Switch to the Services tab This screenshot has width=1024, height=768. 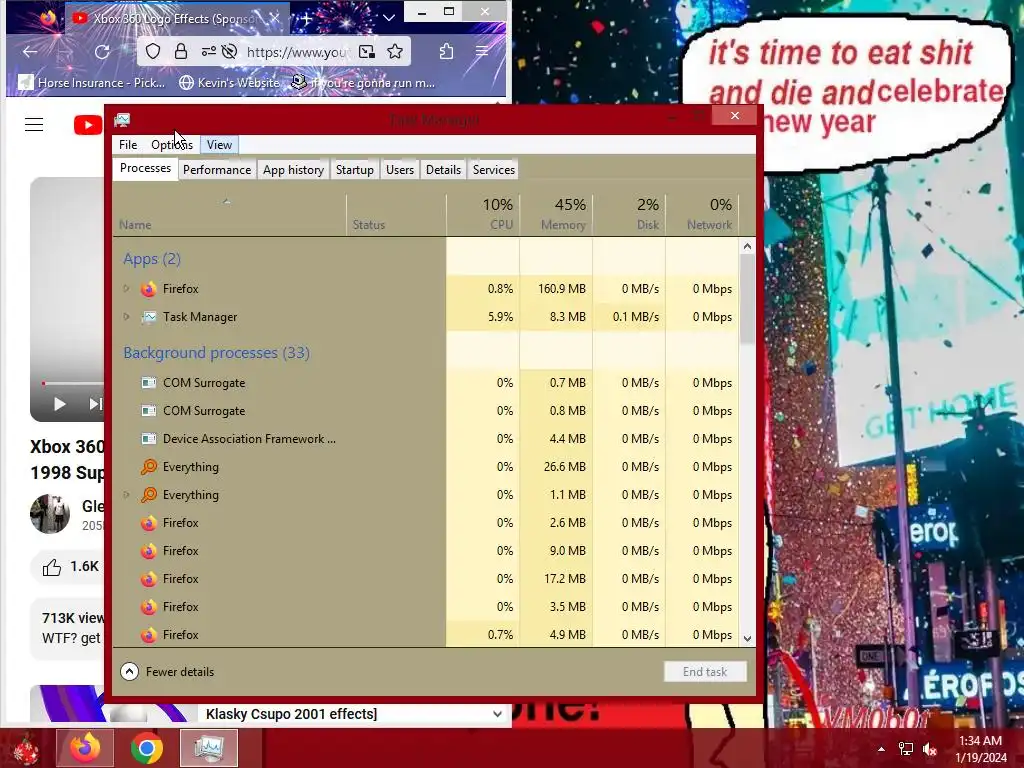click(494, 170)
